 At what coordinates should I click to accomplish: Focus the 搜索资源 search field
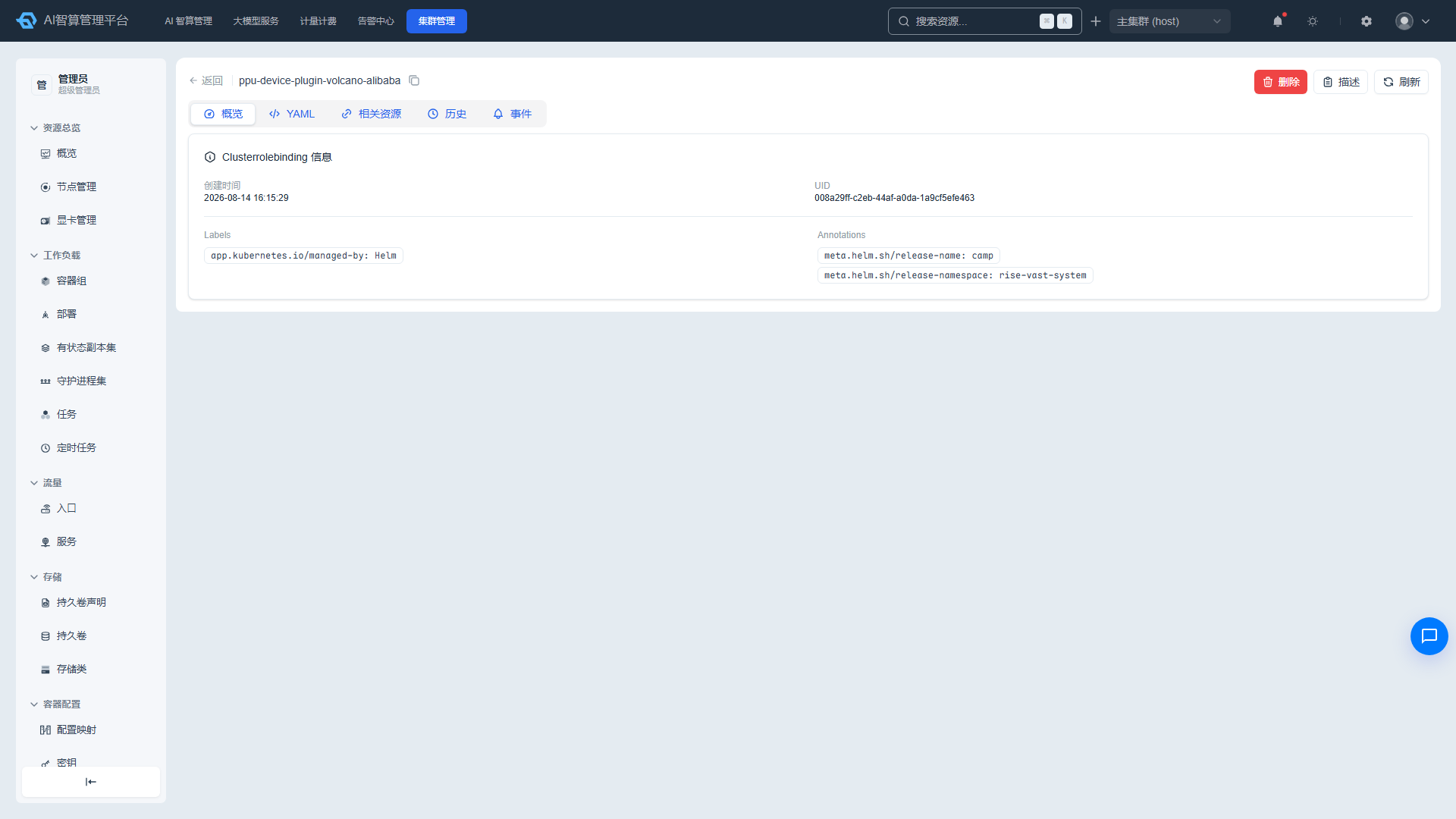click(x=984, y=21)
